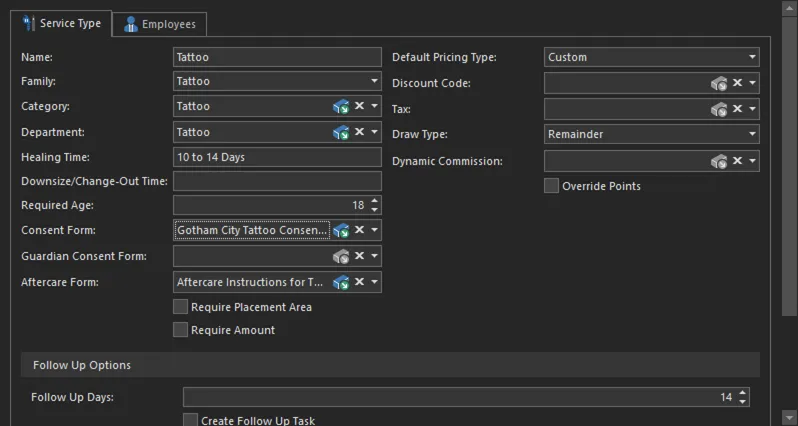
Task: Click the Guardian Consent Form lookup icon
Action: point(341,256)
